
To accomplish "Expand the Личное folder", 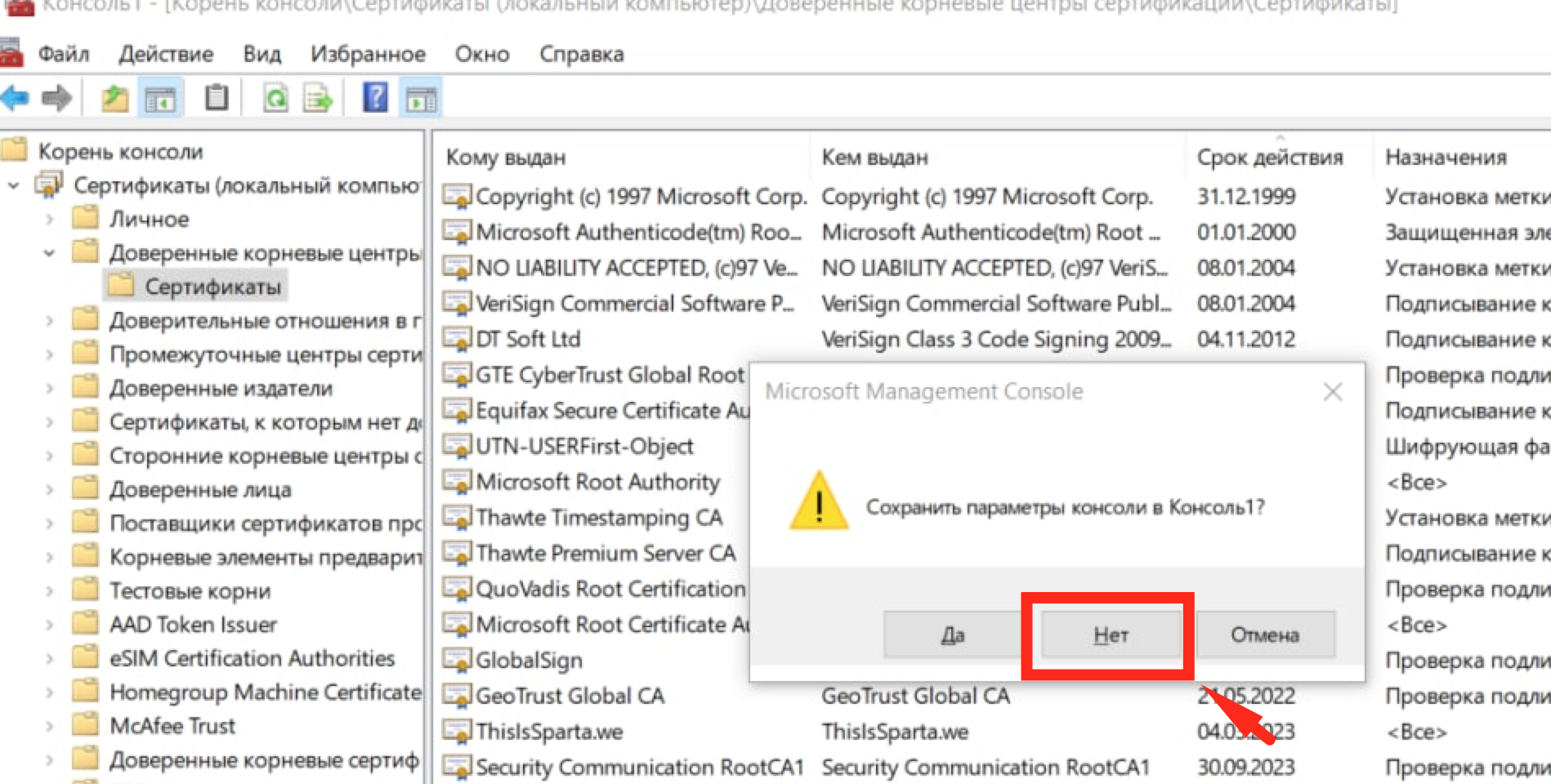I will [x=49, y=219].
